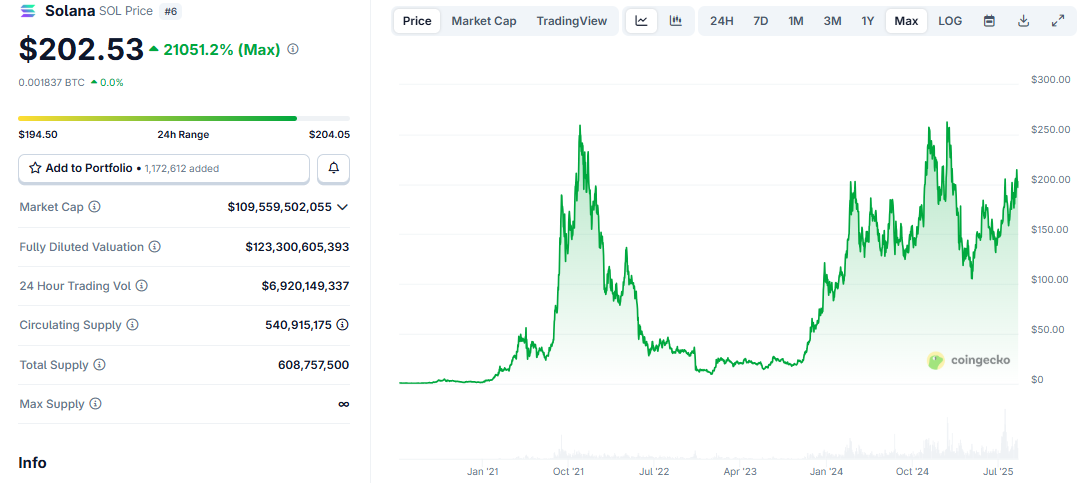The image size is (1092, 483).
Task: Show 24 Hour Trading Vol info icon
Action: point(141,285)
